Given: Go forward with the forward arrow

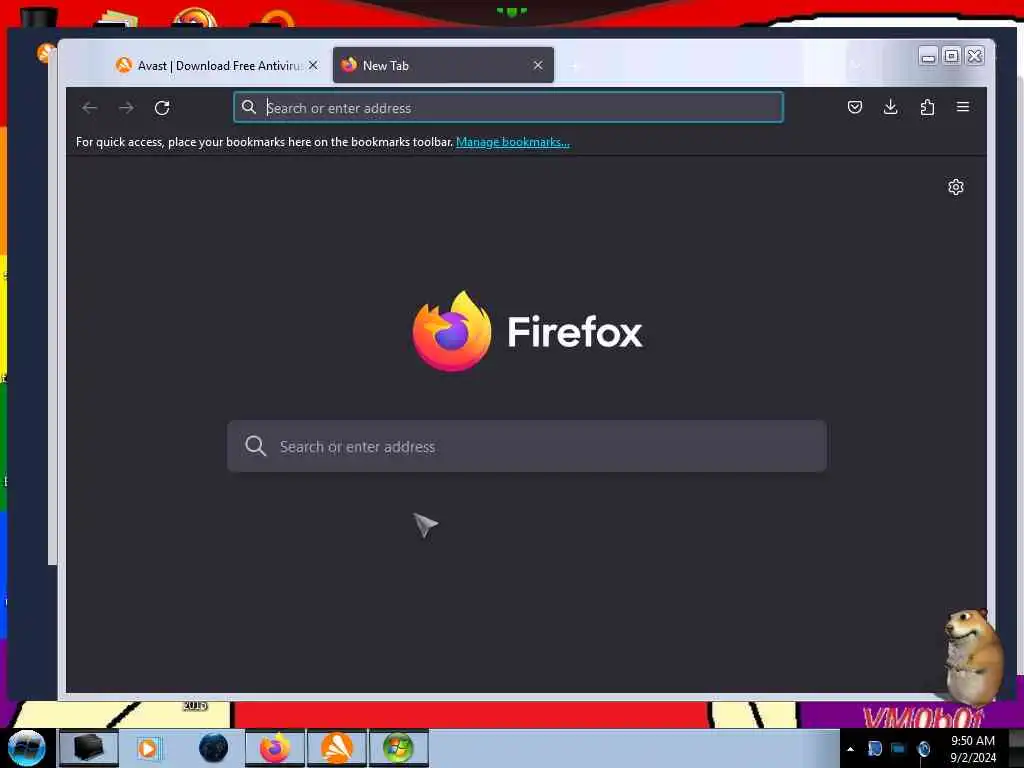Looking at the screenshot, I should [126, 108].
